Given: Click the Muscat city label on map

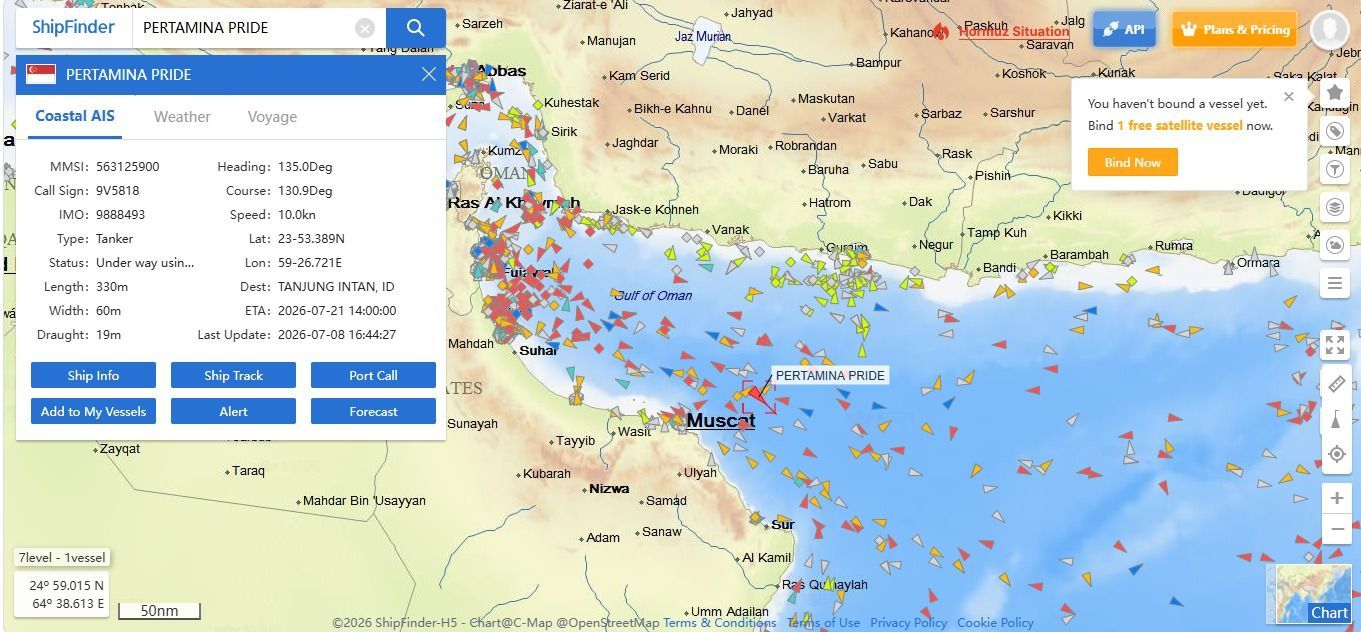Looking at the screenshot, I should [x=720, y=421].
